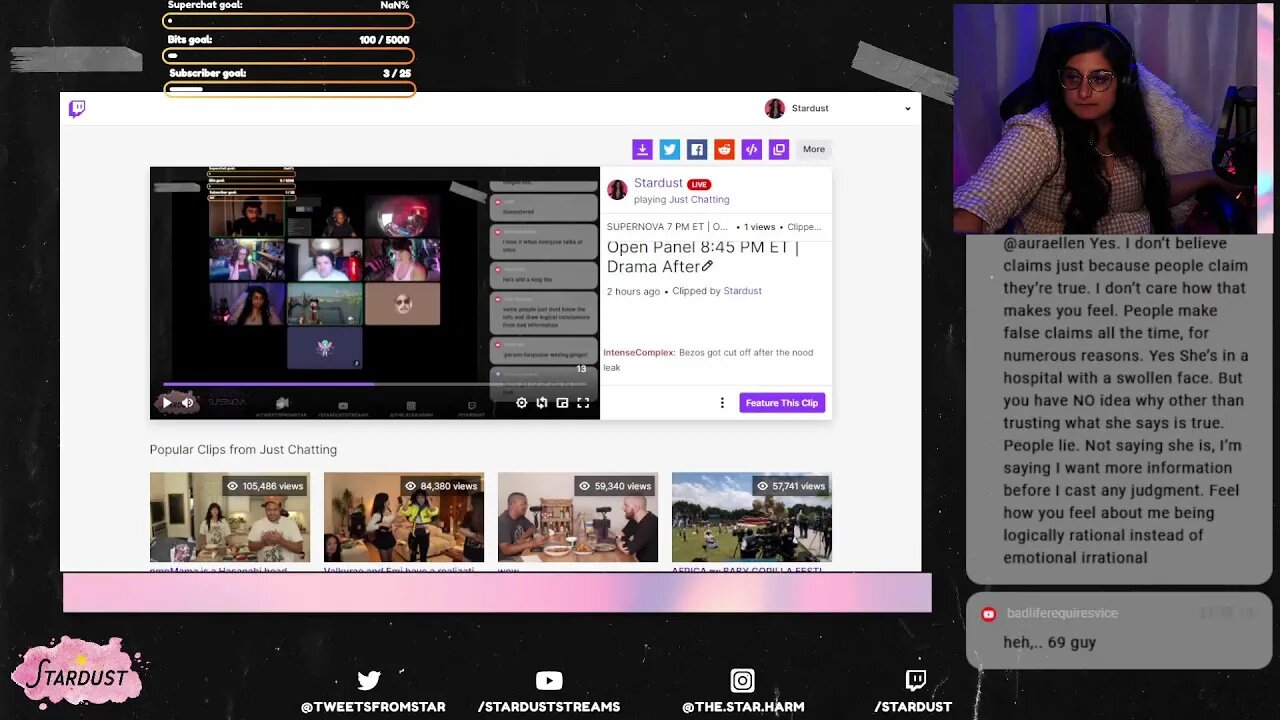
Task: Copy the clip link via the copy icon
Action: pos(779,150)
